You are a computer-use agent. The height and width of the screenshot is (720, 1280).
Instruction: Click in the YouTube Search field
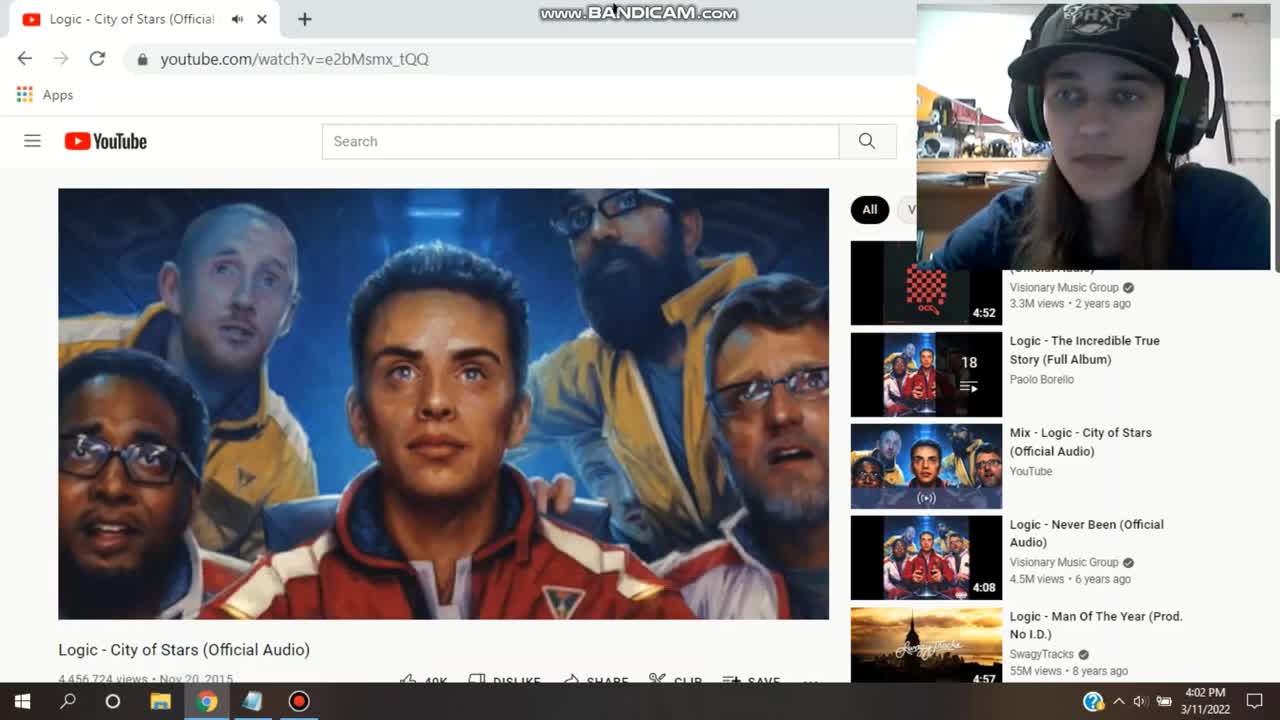580,141
